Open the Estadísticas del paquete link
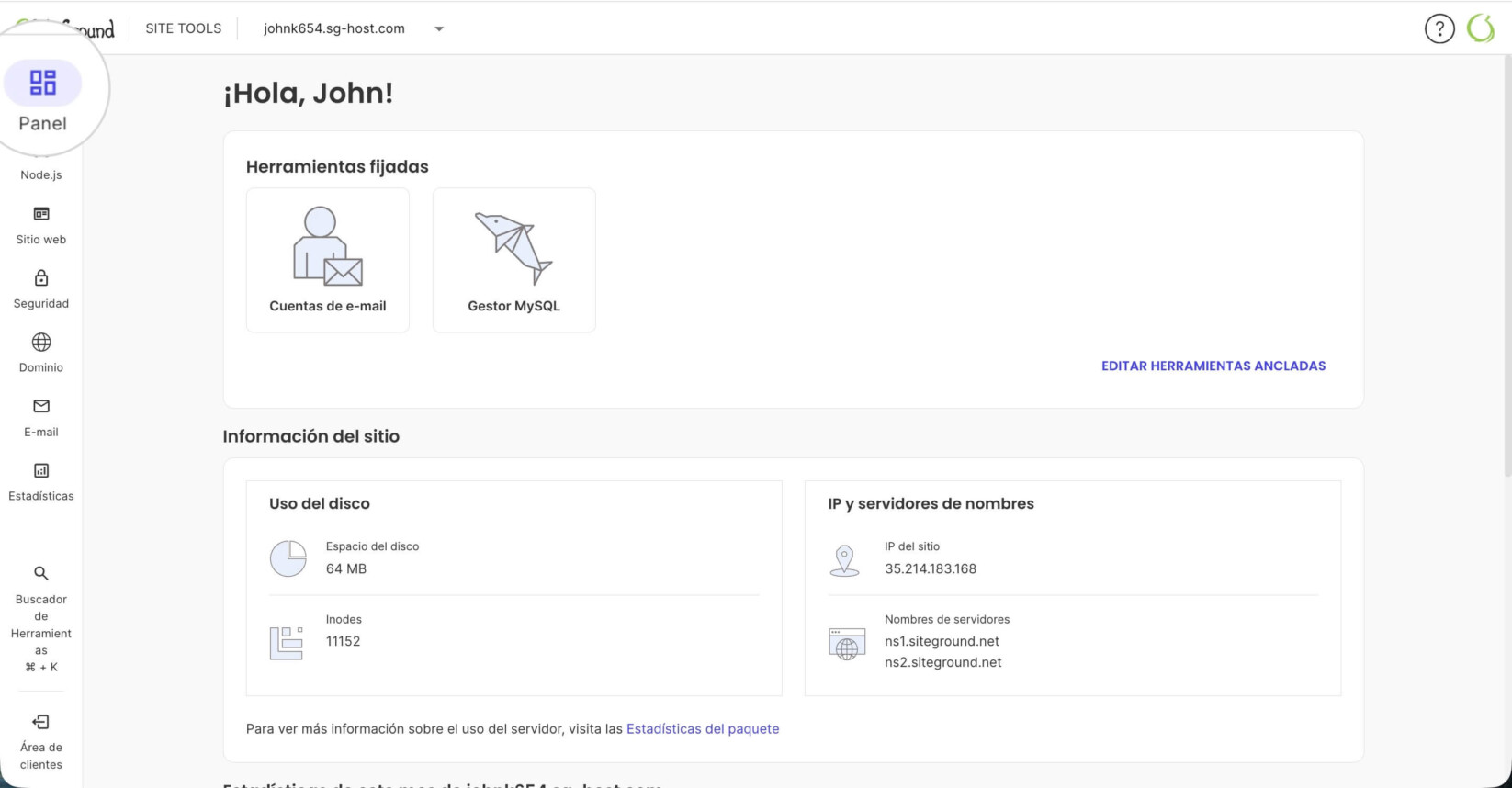This screenshot has width=1512, height=788. 703,728
